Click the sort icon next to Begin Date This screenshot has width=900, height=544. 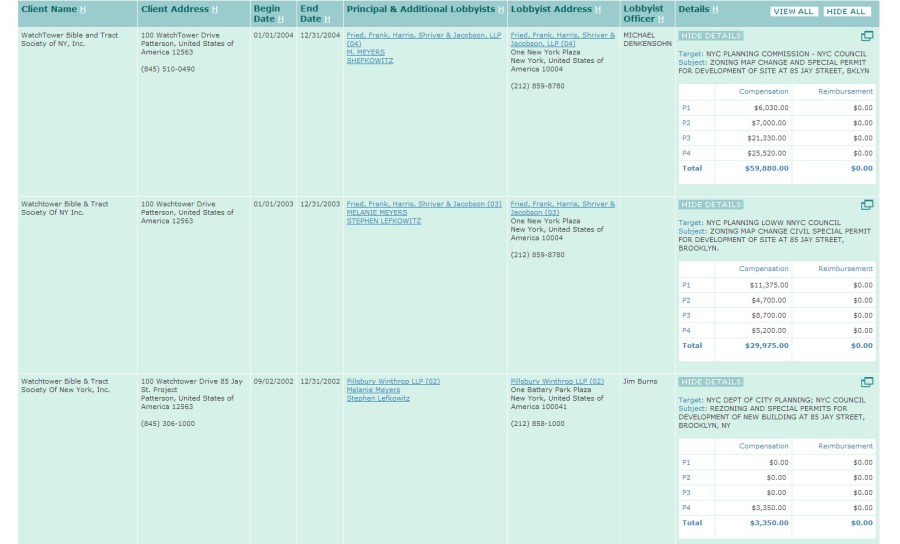281,19
